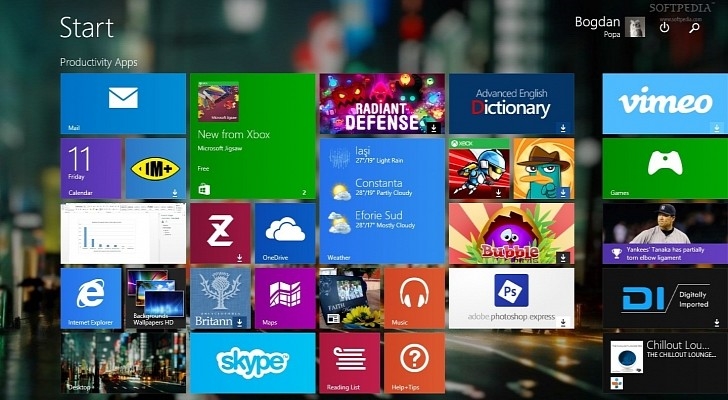Open the Advanced English Dictionary tile
This screenshot has width=728, height=400.
tap(511, 103)
